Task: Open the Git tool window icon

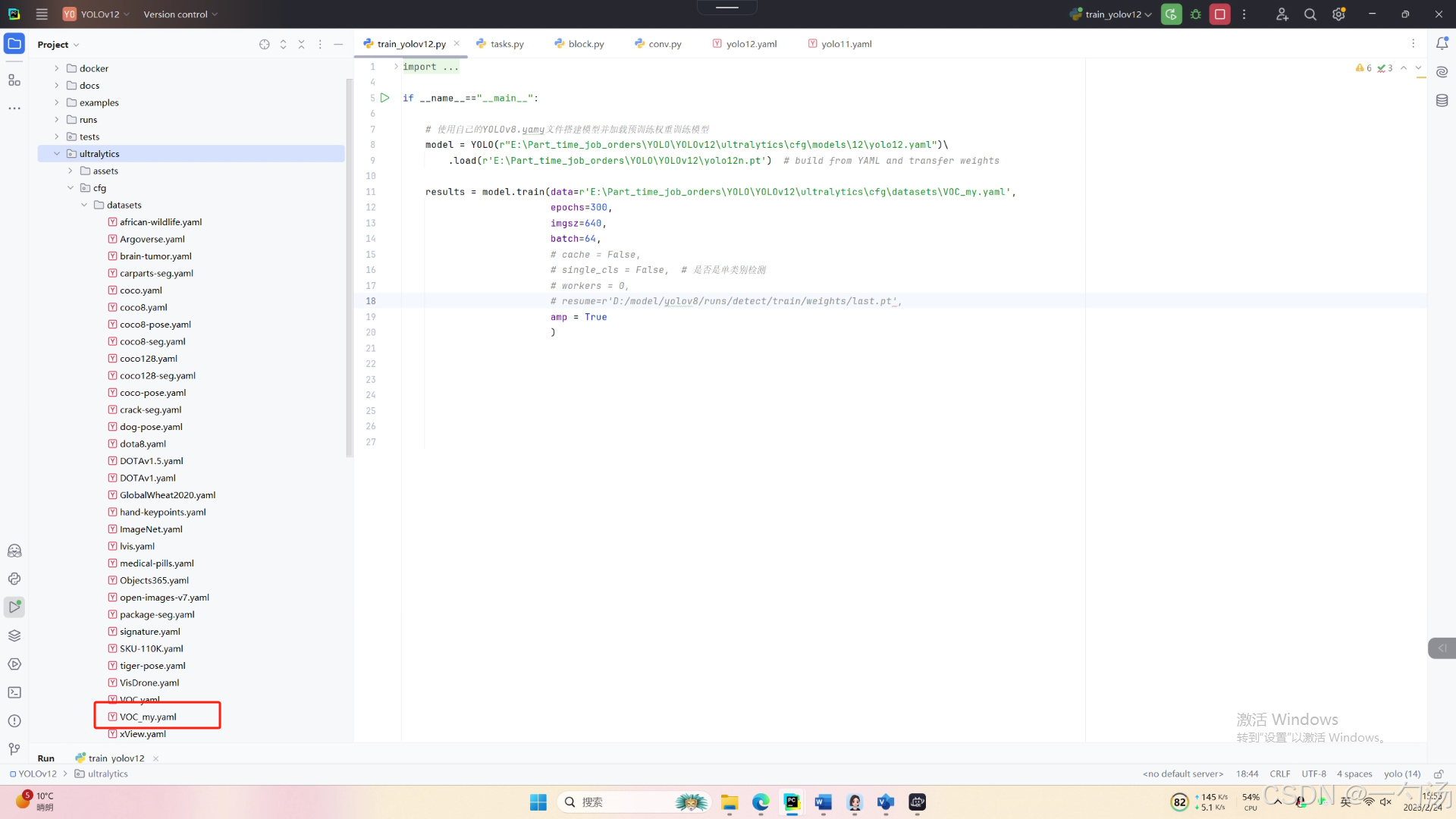Action: coord(14,749)
